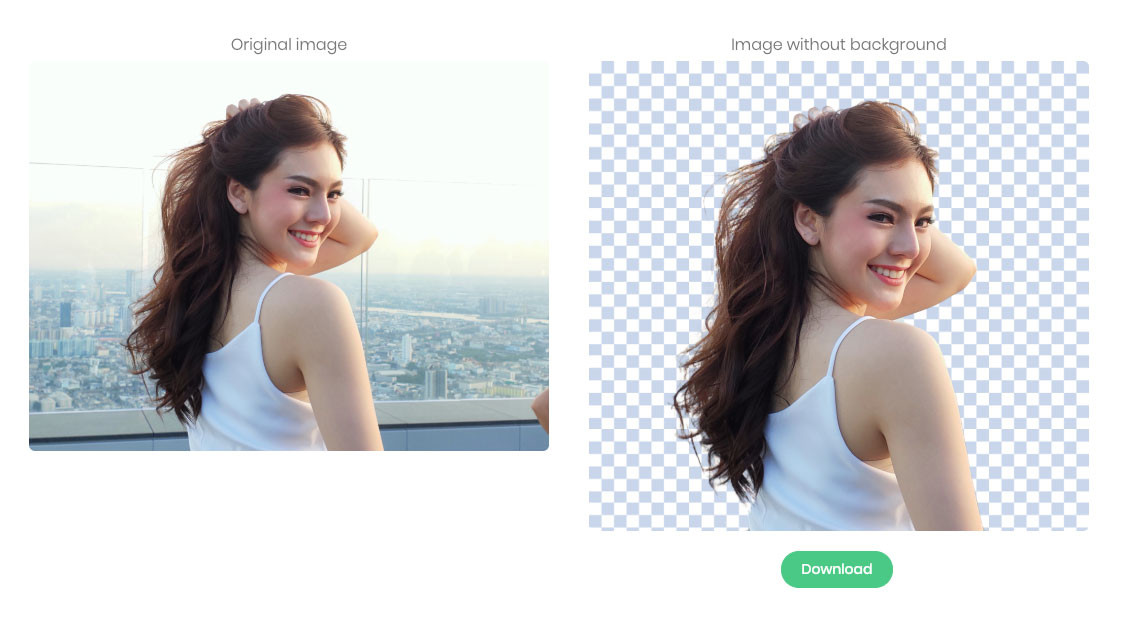This screenshot has width=1128, height=620.
Task: Click the green Download button
Action: point(836,569)
